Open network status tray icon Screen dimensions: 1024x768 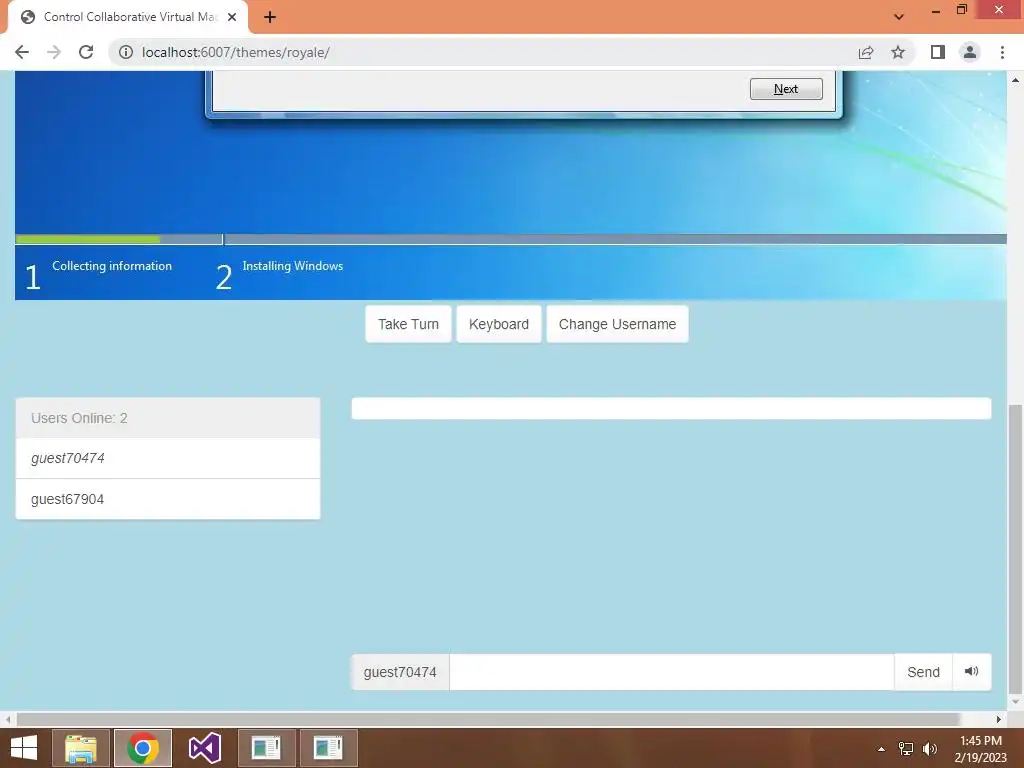(x=906, y=749)
